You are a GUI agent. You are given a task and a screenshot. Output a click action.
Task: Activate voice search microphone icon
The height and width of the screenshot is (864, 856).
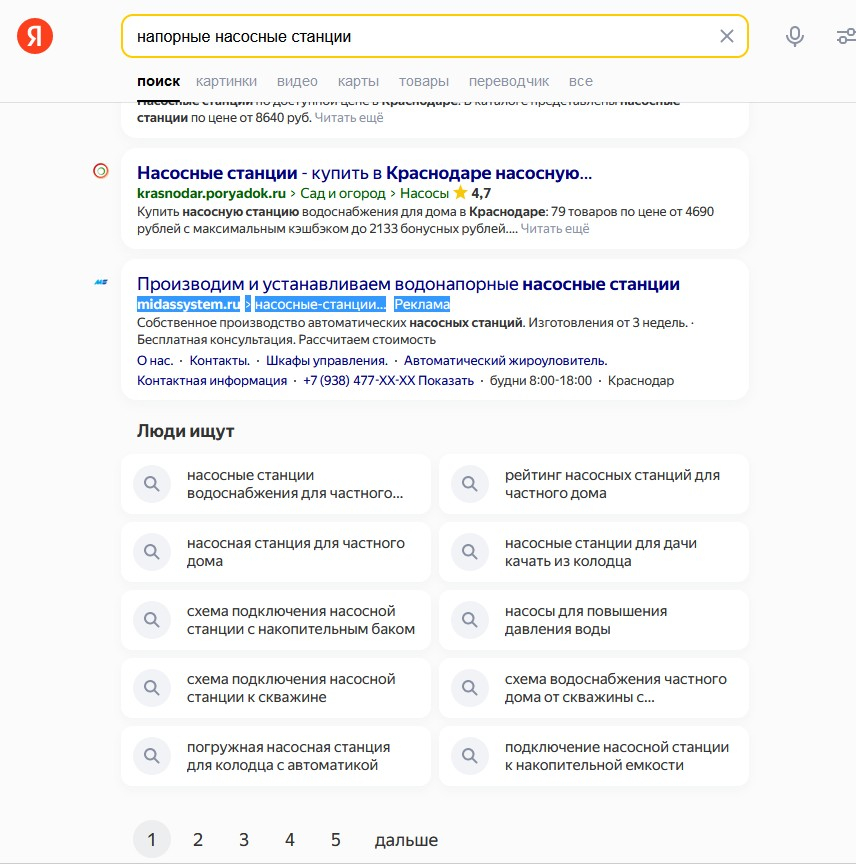794,36
